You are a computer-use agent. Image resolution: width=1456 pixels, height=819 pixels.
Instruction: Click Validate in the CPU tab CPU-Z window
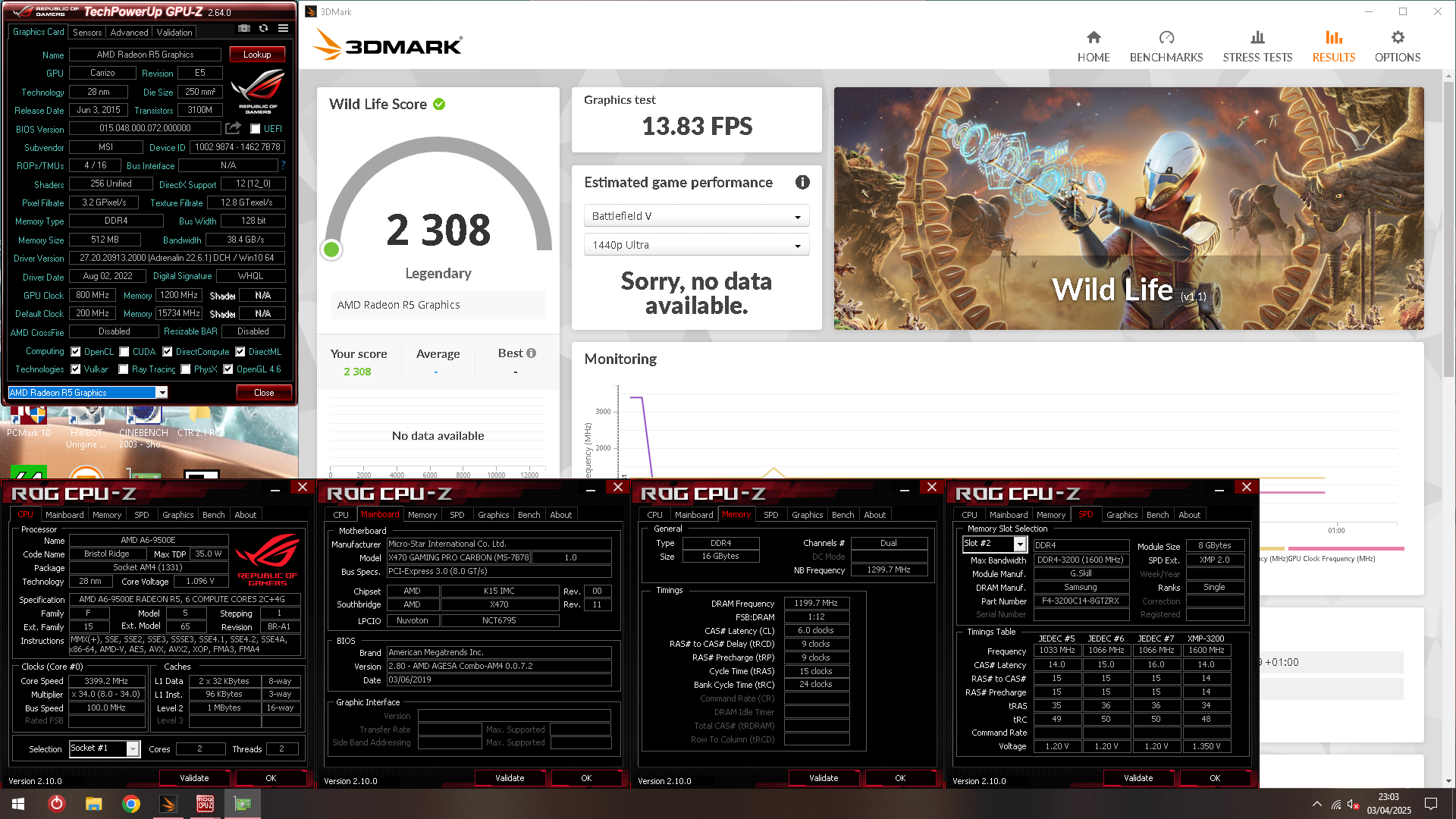point(194,778)
